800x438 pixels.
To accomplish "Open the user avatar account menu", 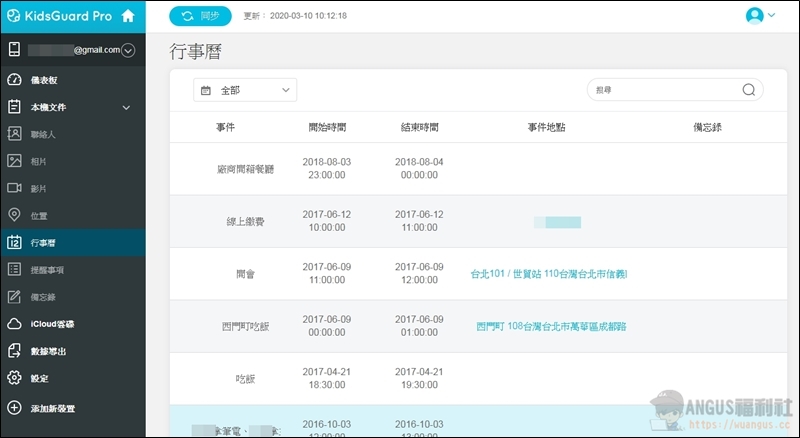I will (760, 15).
